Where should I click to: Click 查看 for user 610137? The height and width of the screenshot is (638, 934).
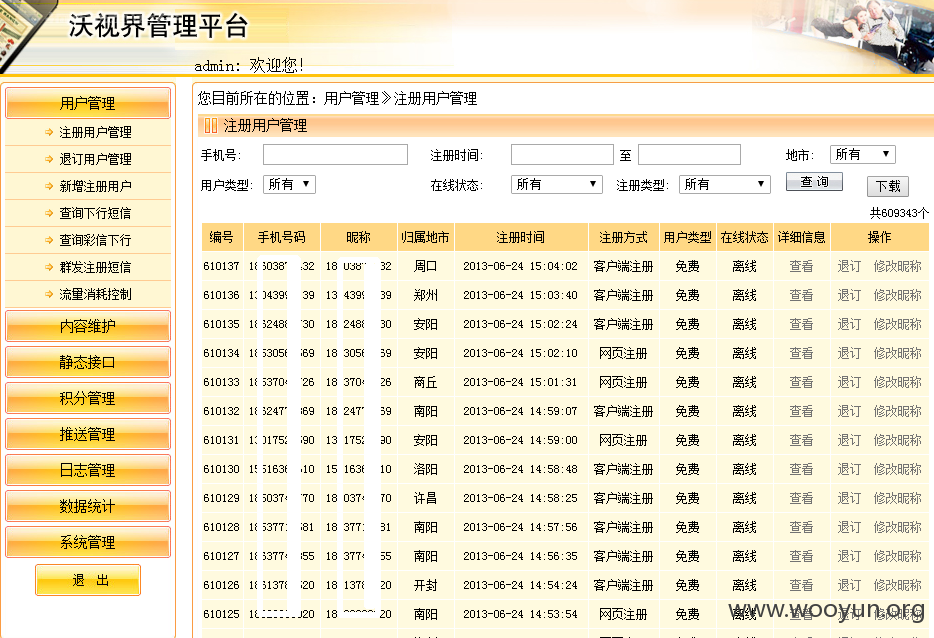point(801,266)
